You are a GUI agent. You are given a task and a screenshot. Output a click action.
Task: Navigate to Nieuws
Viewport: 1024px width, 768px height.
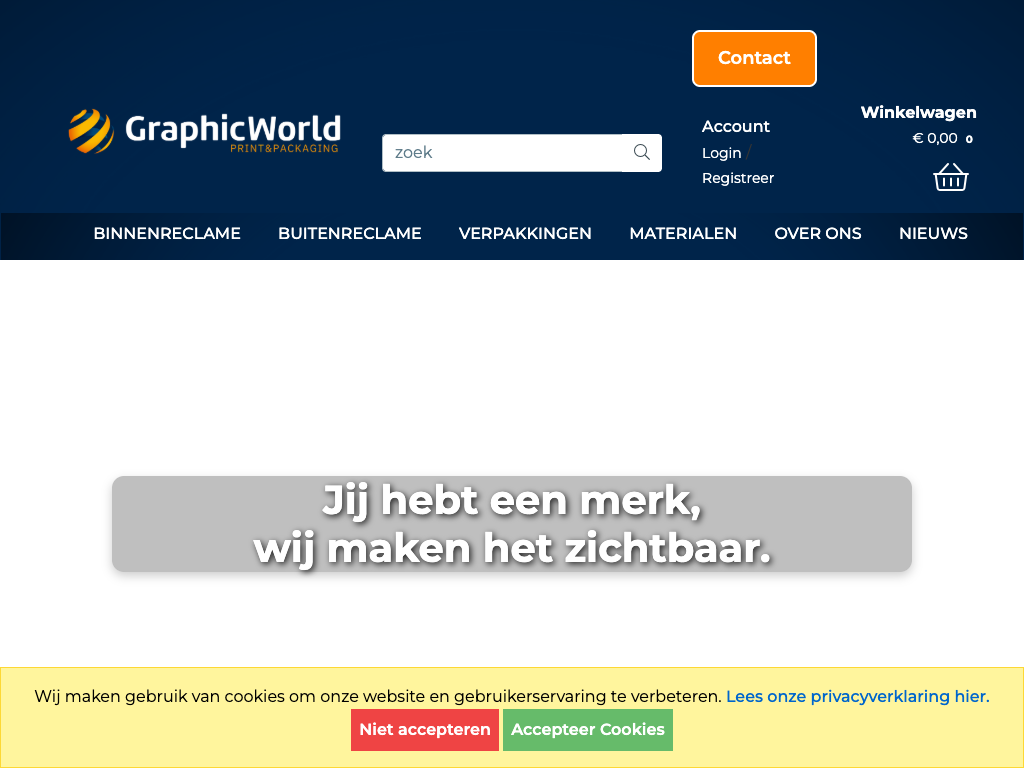[x=933, y=233]
